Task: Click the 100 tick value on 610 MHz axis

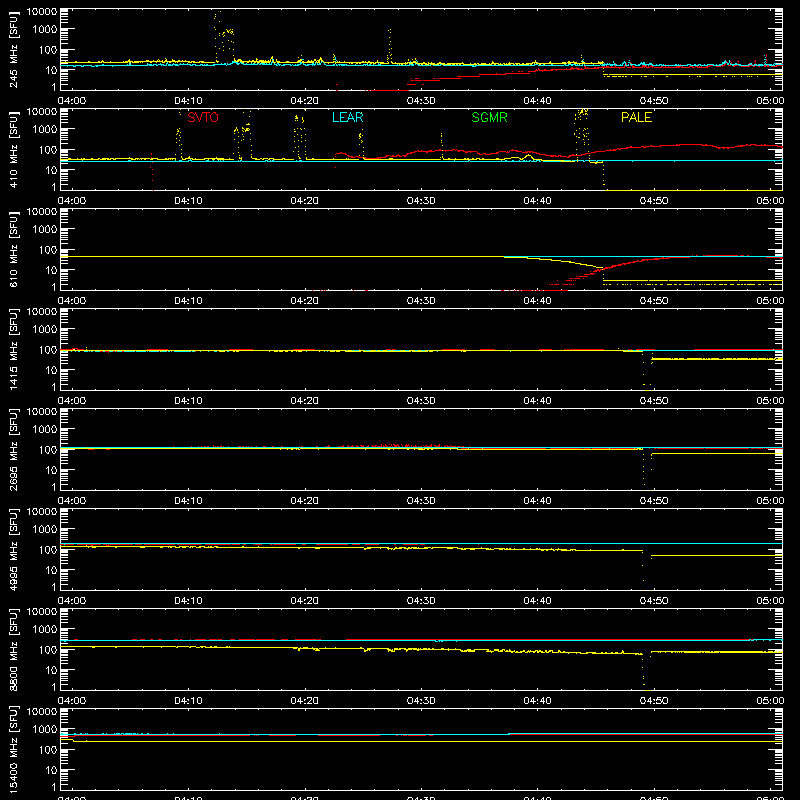Action: pyautogui.click(x=48, y=250)
